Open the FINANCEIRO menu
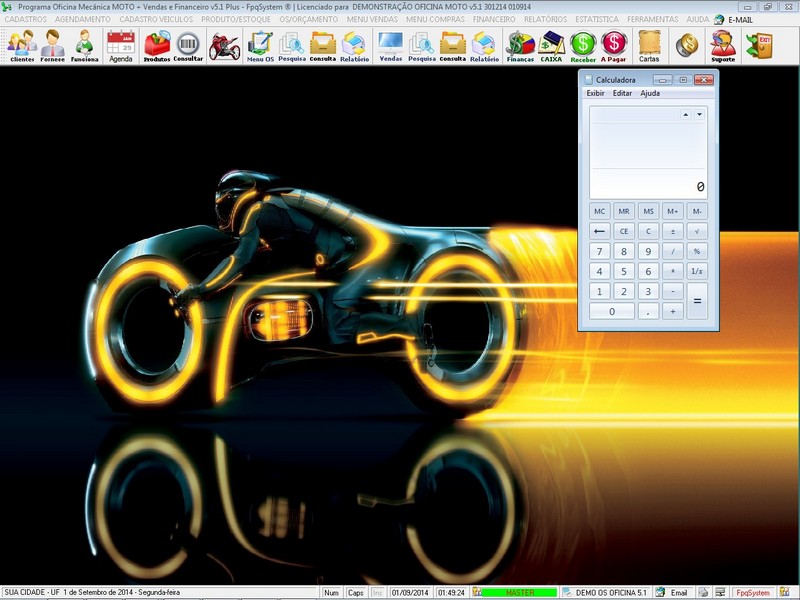The image size is (800, 600). click(x=494, y=19)
